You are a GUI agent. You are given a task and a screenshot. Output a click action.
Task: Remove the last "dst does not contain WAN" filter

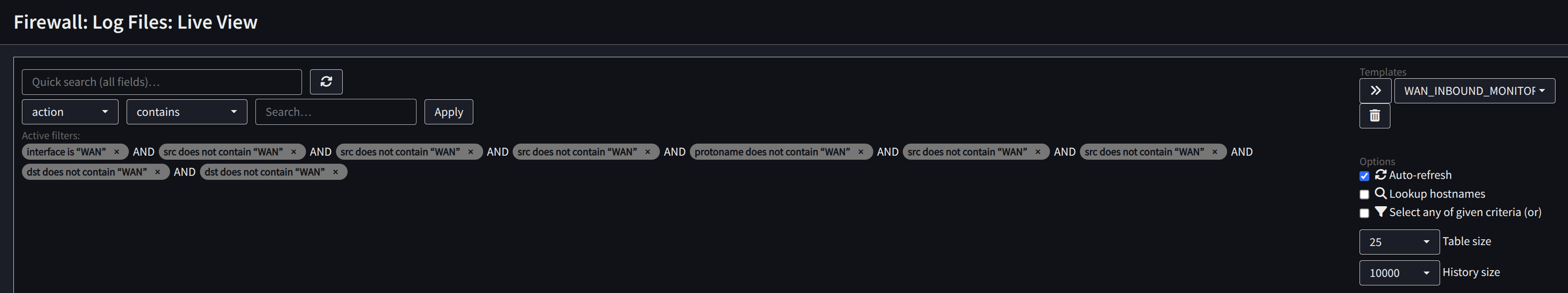(335, 172)
